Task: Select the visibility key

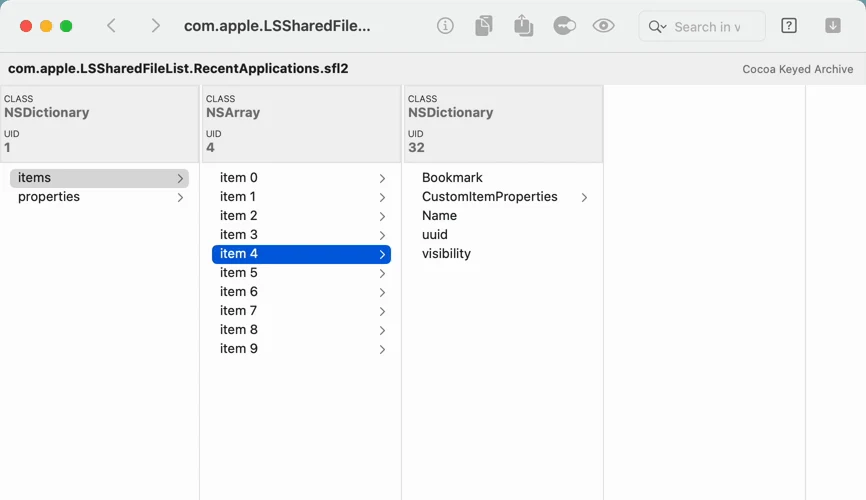Action: click(x=446, y=254)
